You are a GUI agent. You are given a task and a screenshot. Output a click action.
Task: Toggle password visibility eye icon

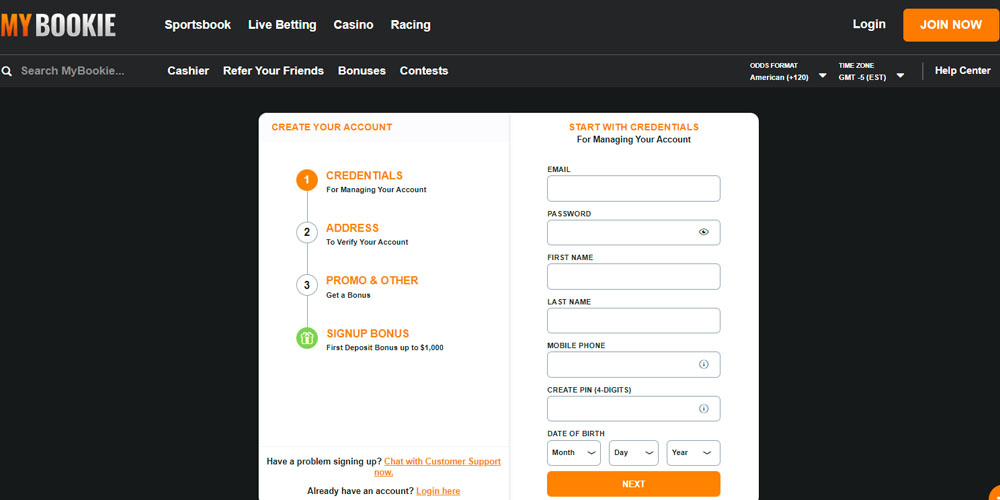(x=703, y=232)
